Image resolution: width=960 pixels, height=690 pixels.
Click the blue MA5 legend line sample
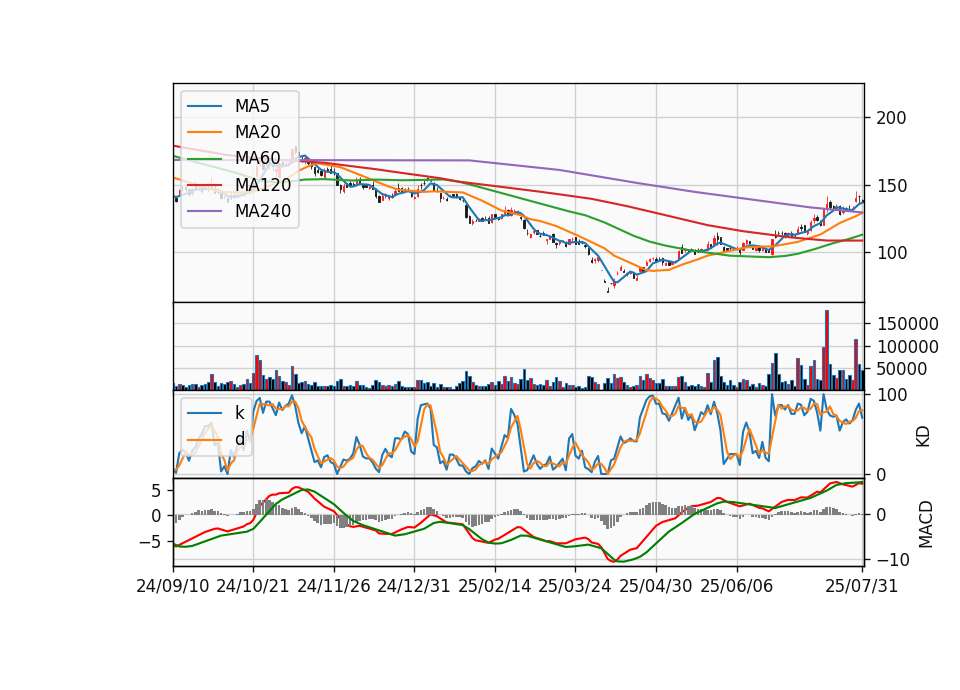204,107
